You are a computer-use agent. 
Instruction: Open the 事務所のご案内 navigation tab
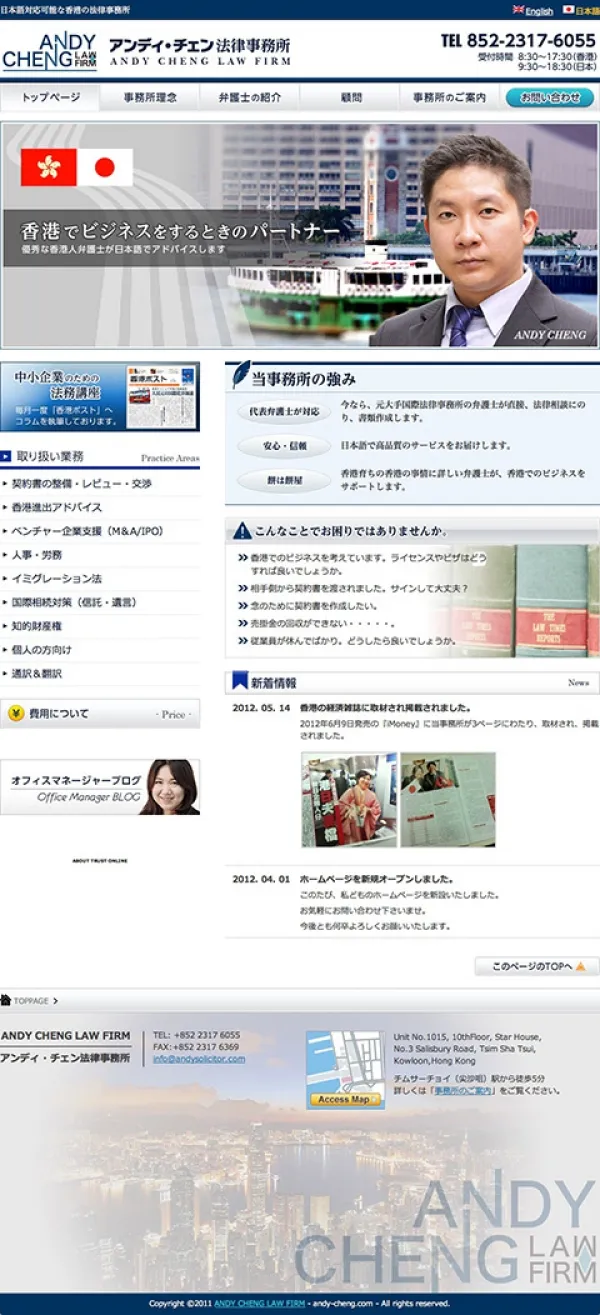pyautogui.click(x=450, y=98)
